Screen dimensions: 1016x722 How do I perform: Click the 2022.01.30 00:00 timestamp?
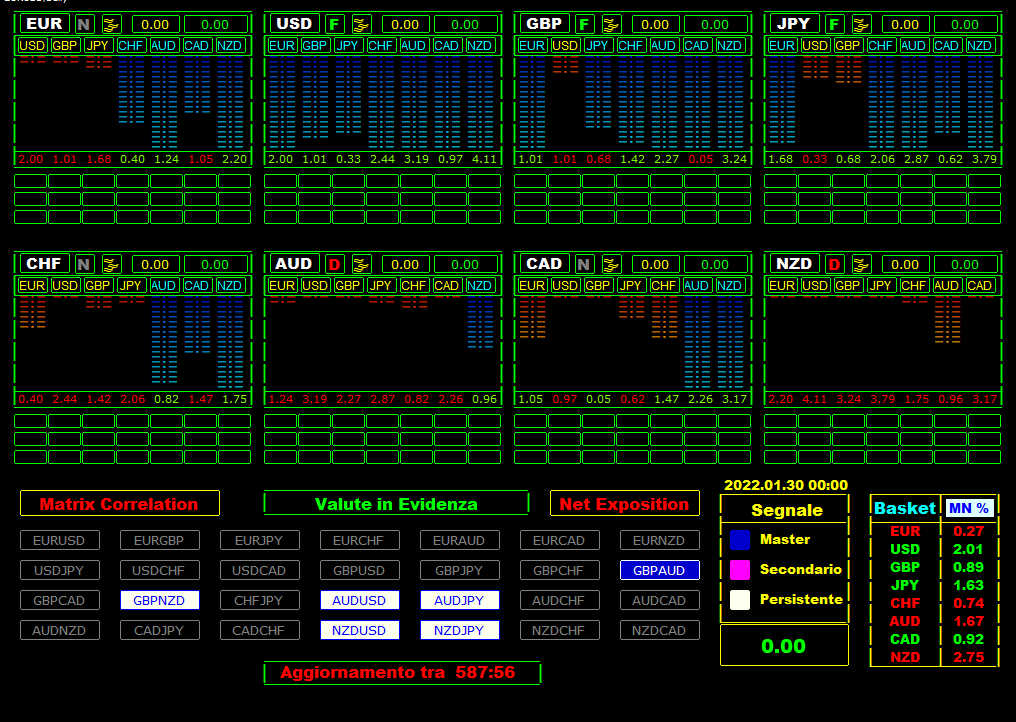point(785,485)
